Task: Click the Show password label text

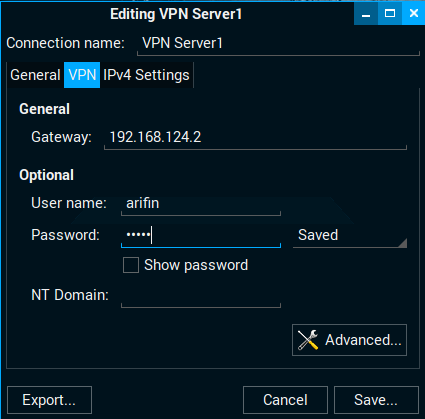Action: [196, 265]
